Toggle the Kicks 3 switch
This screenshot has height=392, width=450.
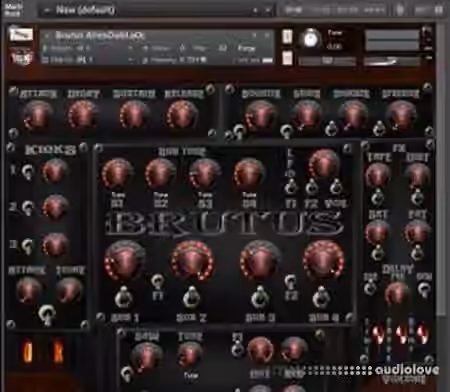[x=27, y=246]
